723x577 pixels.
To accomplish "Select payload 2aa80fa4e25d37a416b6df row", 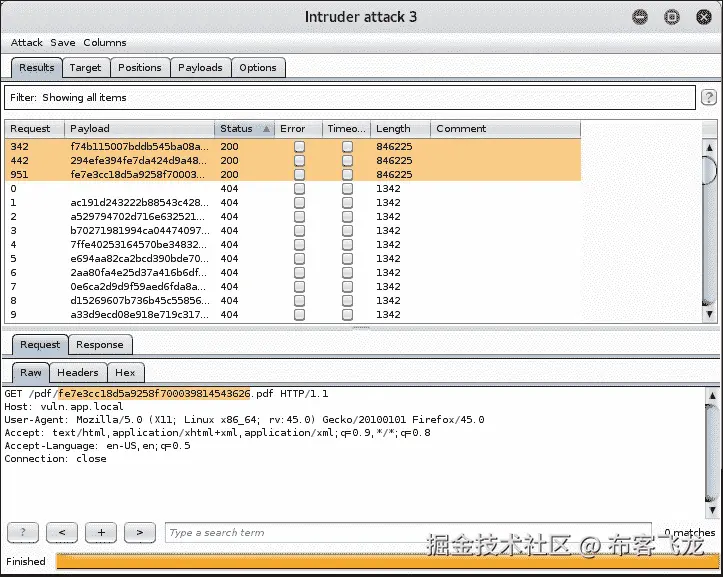I will 293,273.
